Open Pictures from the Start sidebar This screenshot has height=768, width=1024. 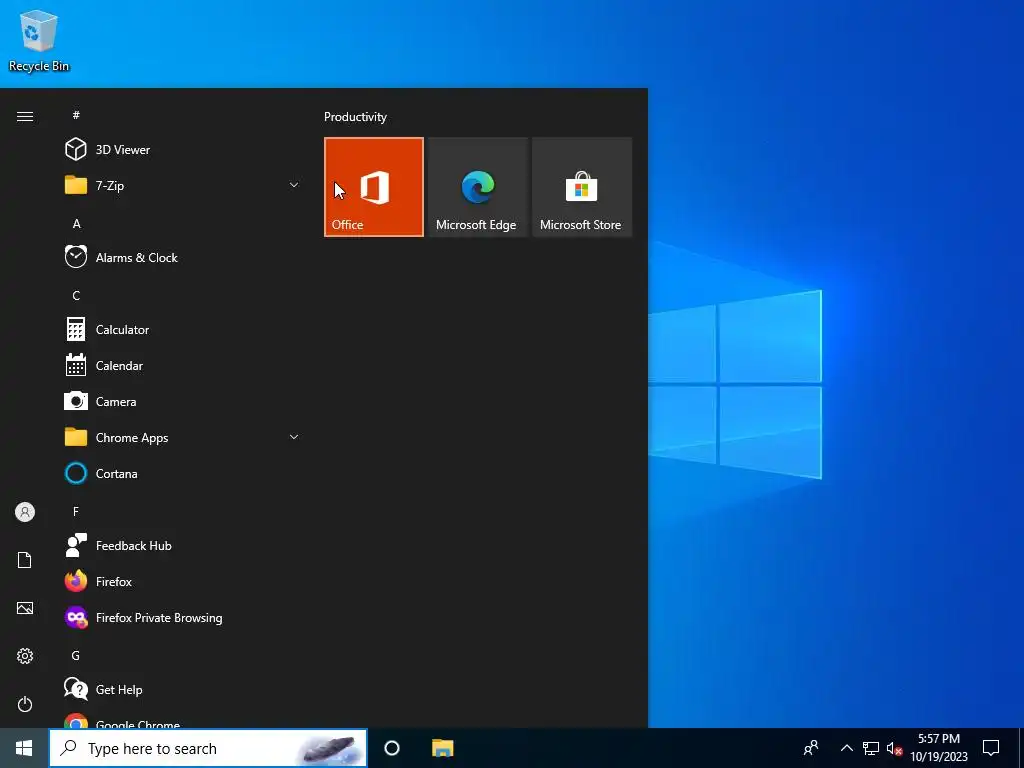click(25, 608)
